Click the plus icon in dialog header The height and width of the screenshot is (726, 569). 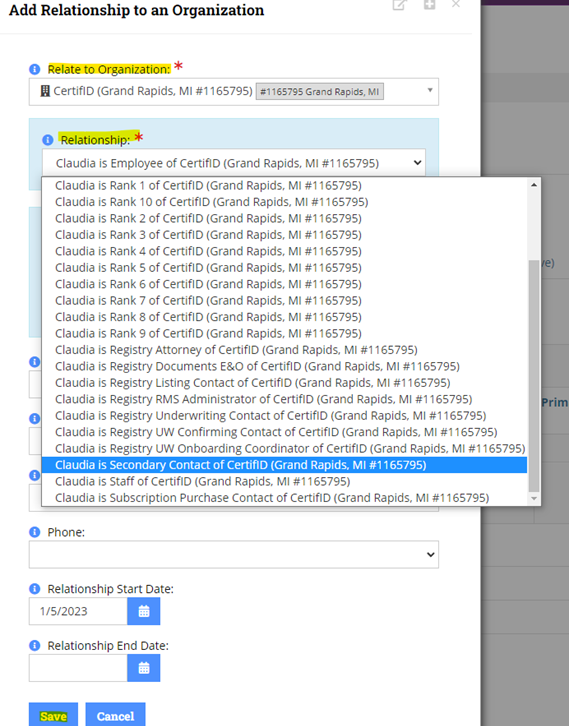[x=430, y=5]
